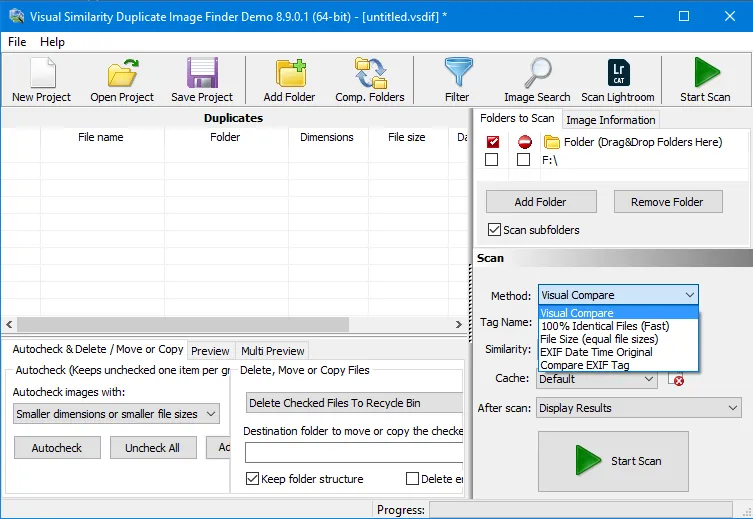The image size is (753, 519).
Task: Open Autocheck images with dropdown
Action: (116, 414)
